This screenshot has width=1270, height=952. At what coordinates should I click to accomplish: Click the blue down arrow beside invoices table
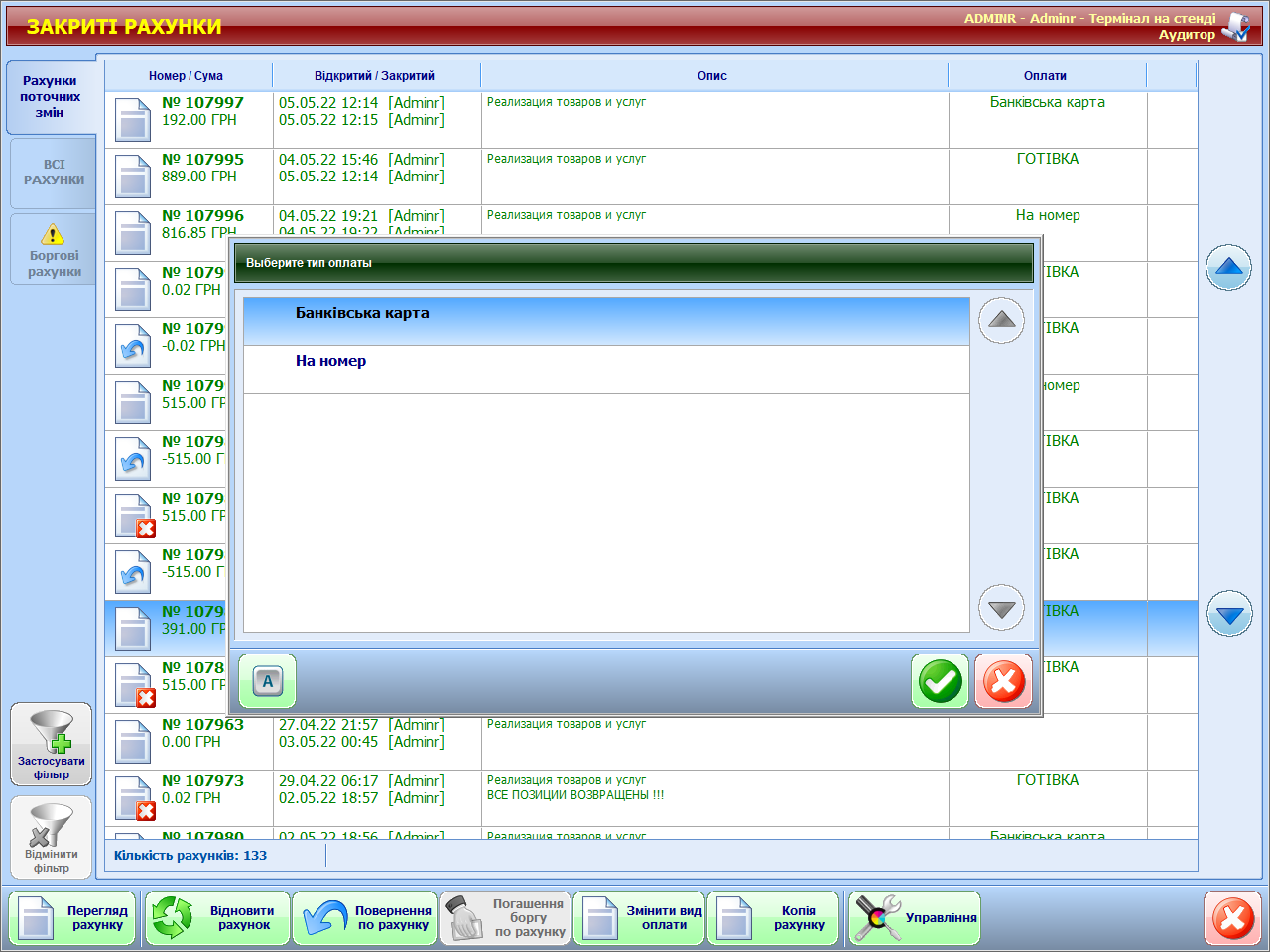point(1229,615)
